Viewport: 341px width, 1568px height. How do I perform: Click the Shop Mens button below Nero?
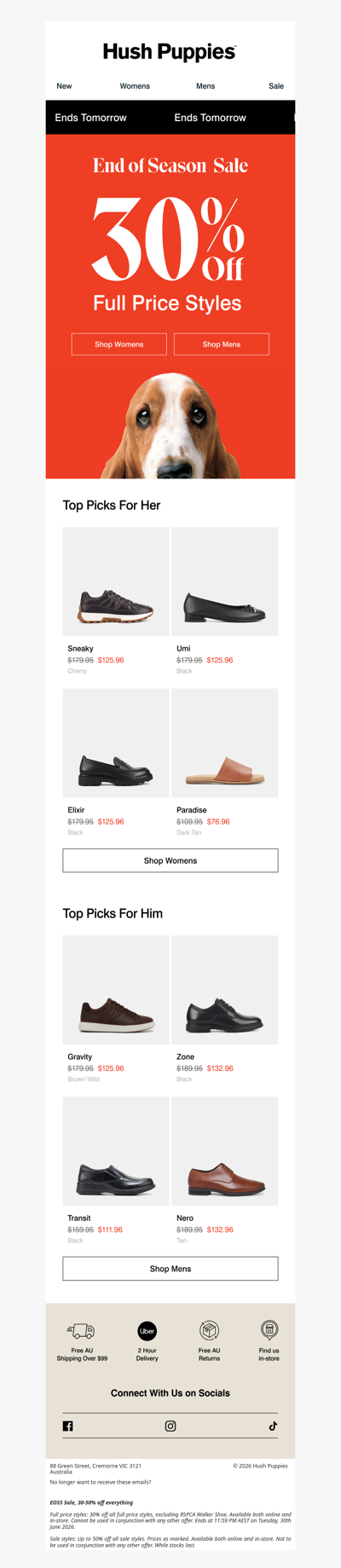170,1269
